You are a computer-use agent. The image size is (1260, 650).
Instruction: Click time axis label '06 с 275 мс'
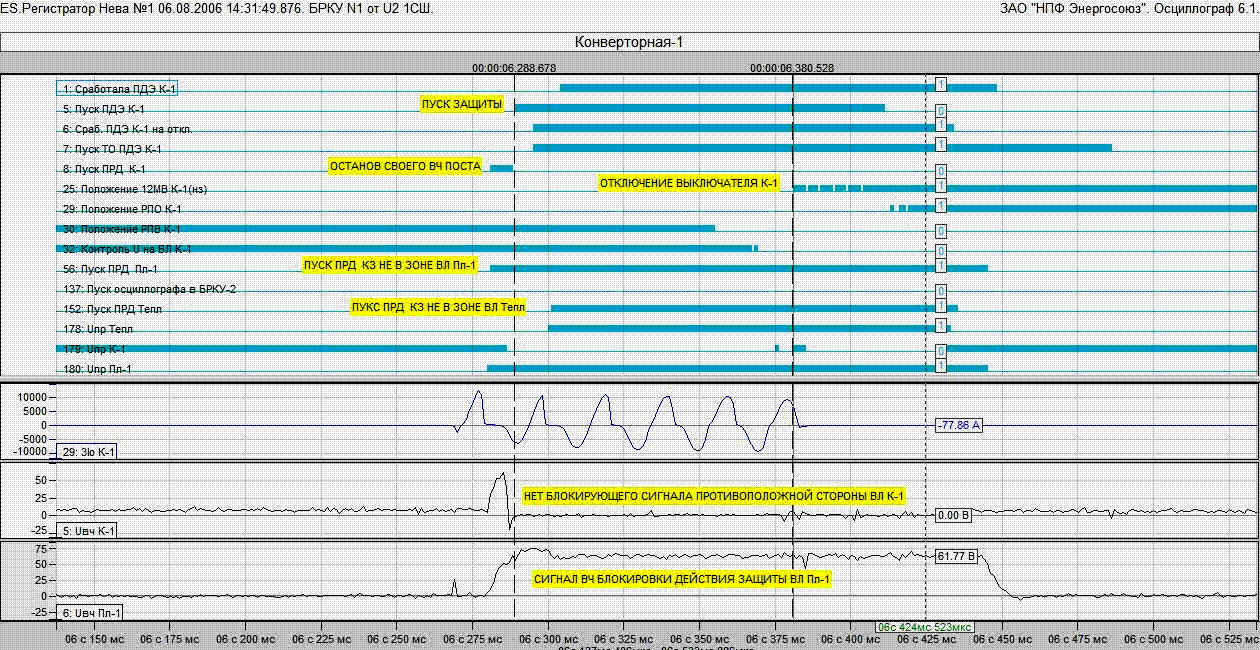[472, 637]
